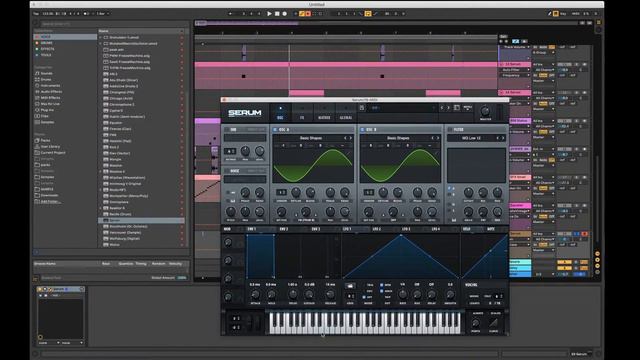This screenshot has height=360, width=640.
Task: Select the LFO 3 tab
Action: [x=406, y=229]
